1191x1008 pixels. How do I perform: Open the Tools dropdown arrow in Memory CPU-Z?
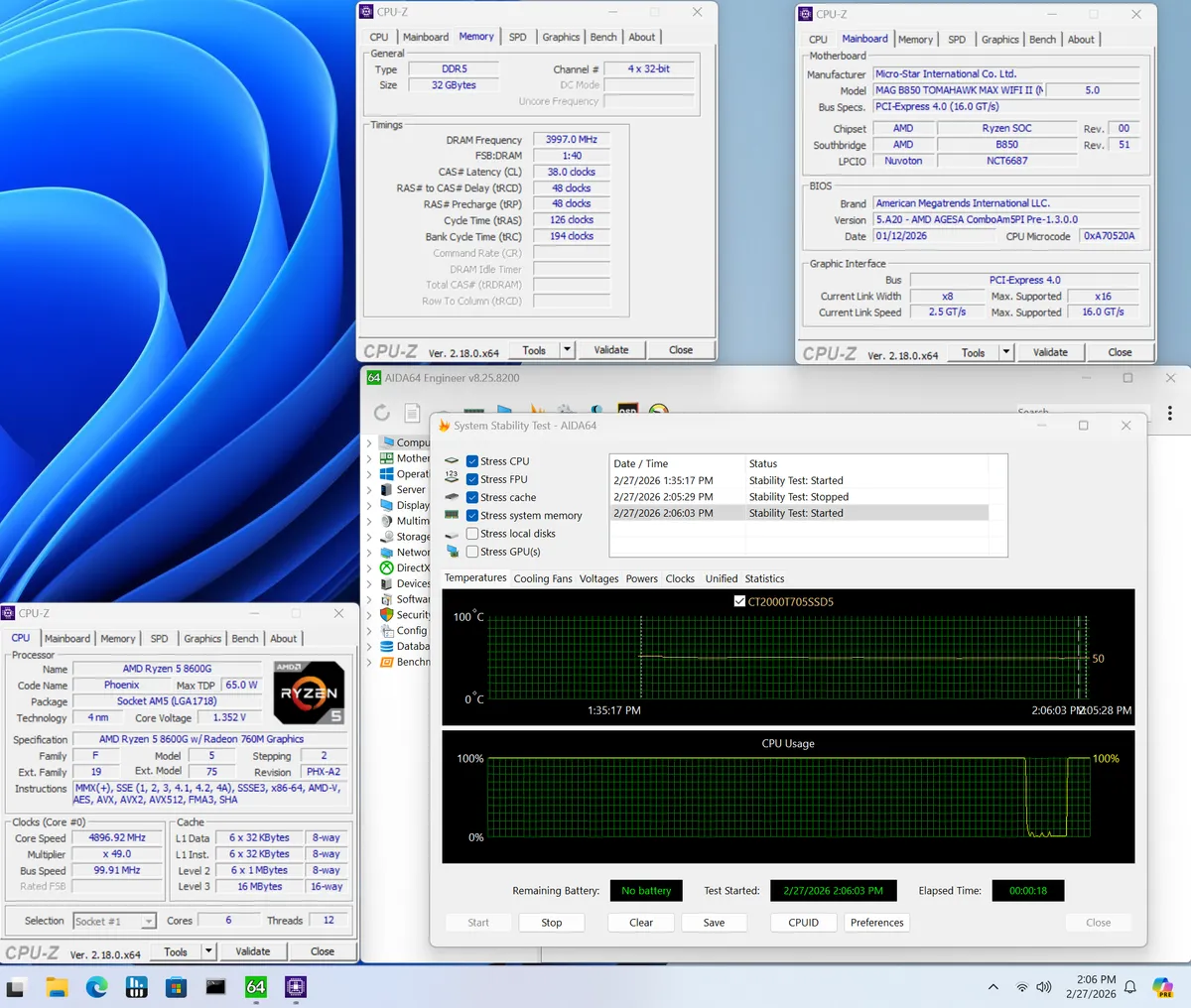coord(567,350)
